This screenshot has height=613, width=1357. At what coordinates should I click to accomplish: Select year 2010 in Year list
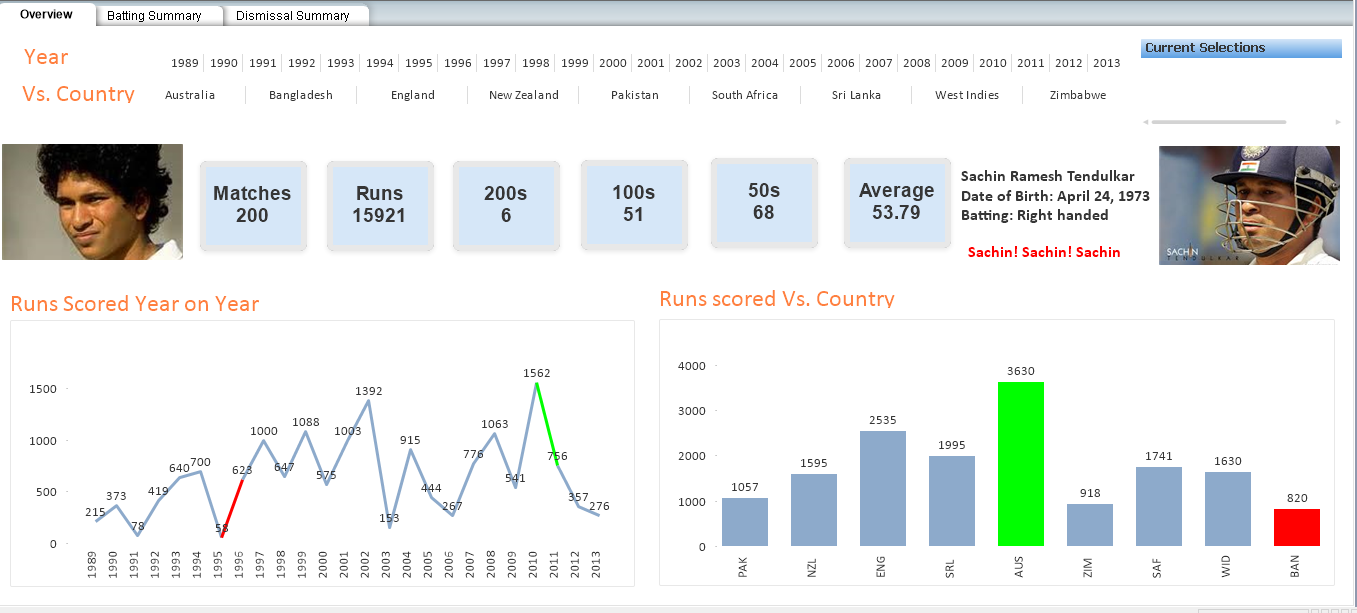993,63
